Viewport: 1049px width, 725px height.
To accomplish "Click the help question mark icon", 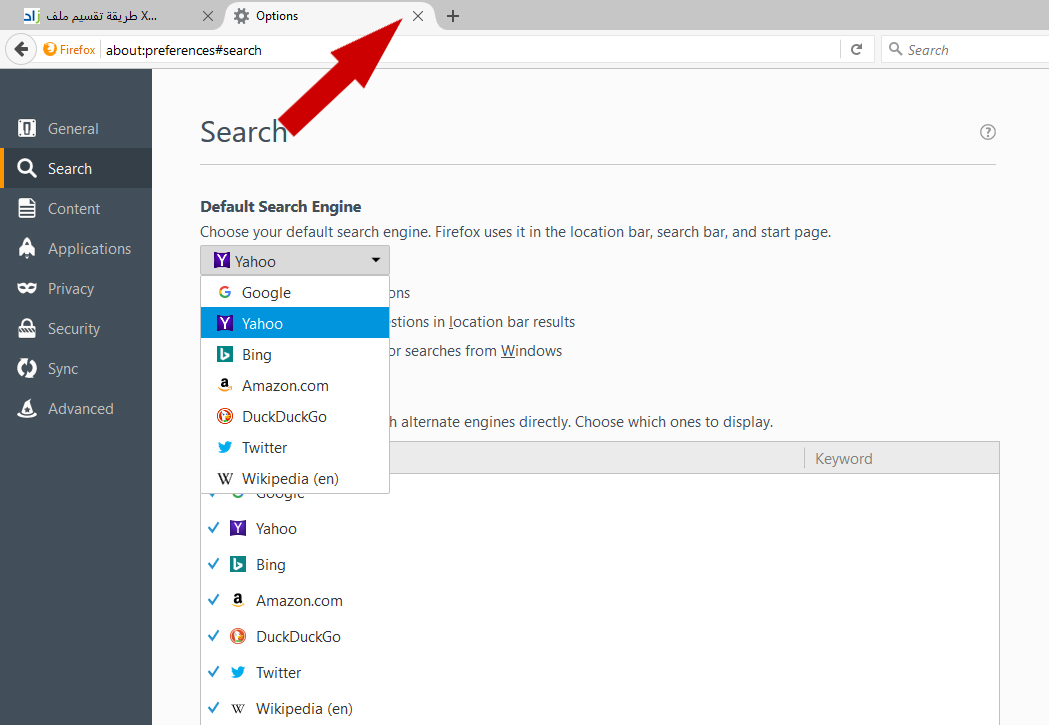I will (987, 132).
